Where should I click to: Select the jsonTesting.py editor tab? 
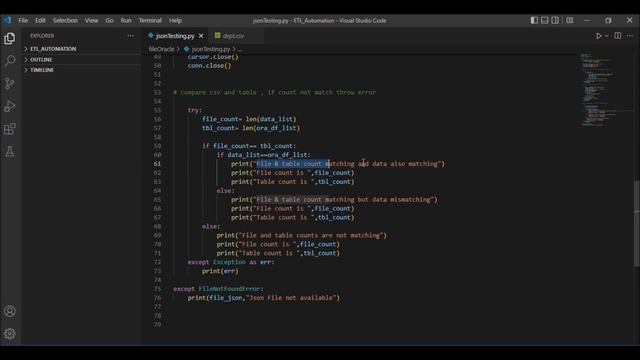(175, 36)
